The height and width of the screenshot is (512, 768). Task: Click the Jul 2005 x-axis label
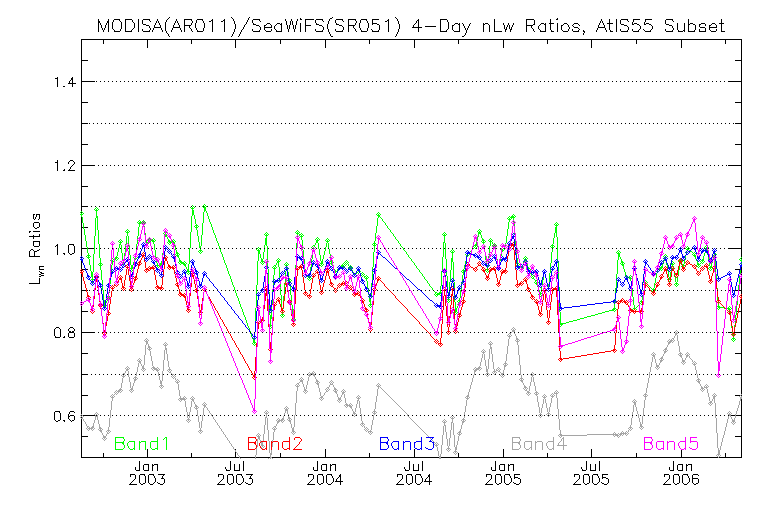(x=591, y=473)
